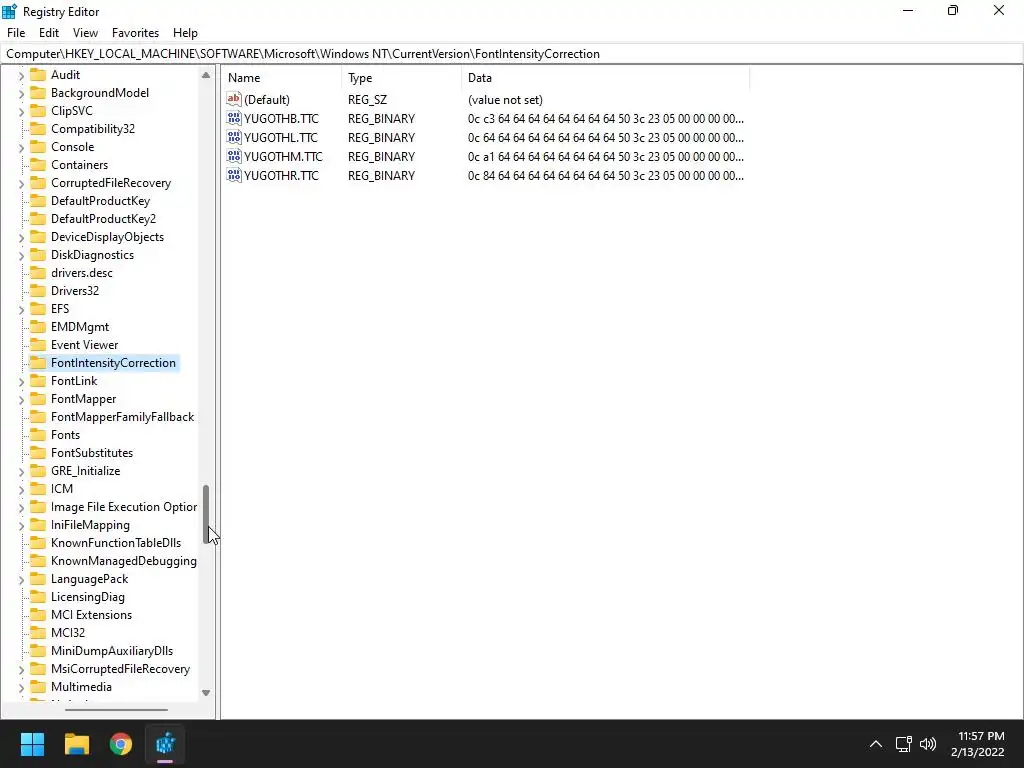
Task: Expand the Image File Execution Options key
Action: pyautogui.click(x=21, y=507)
